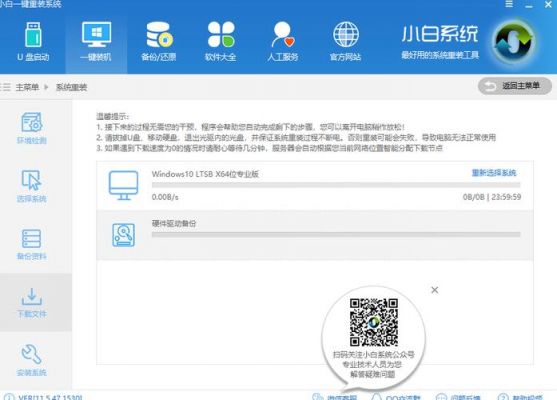Viewport: 557px width, 400px height.
Task: Click the 扫码关注小白系统公众号 caption
Action: point(373,355)
